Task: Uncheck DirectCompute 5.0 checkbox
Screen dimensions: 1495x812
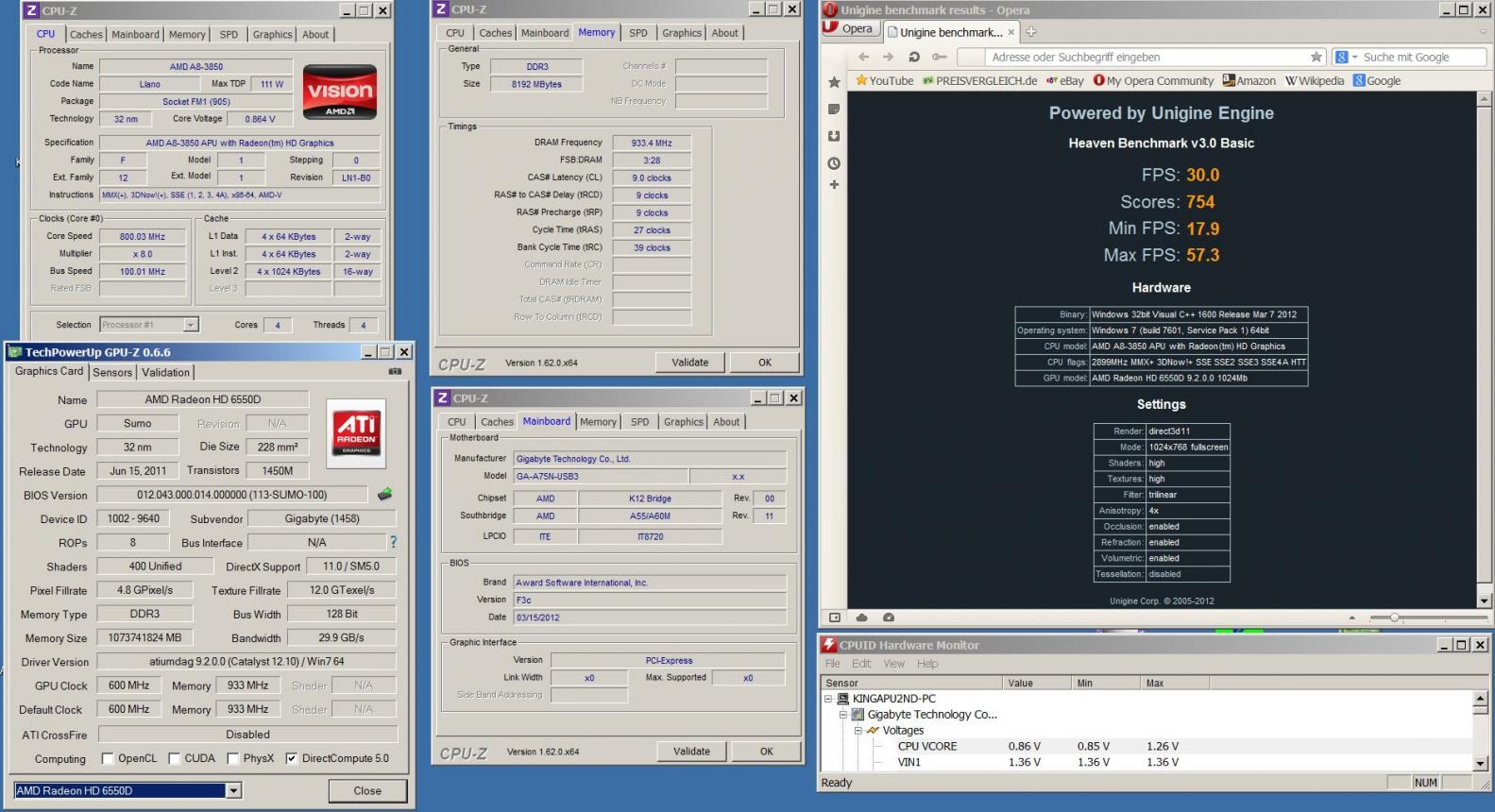Action: tap(291, 758)
